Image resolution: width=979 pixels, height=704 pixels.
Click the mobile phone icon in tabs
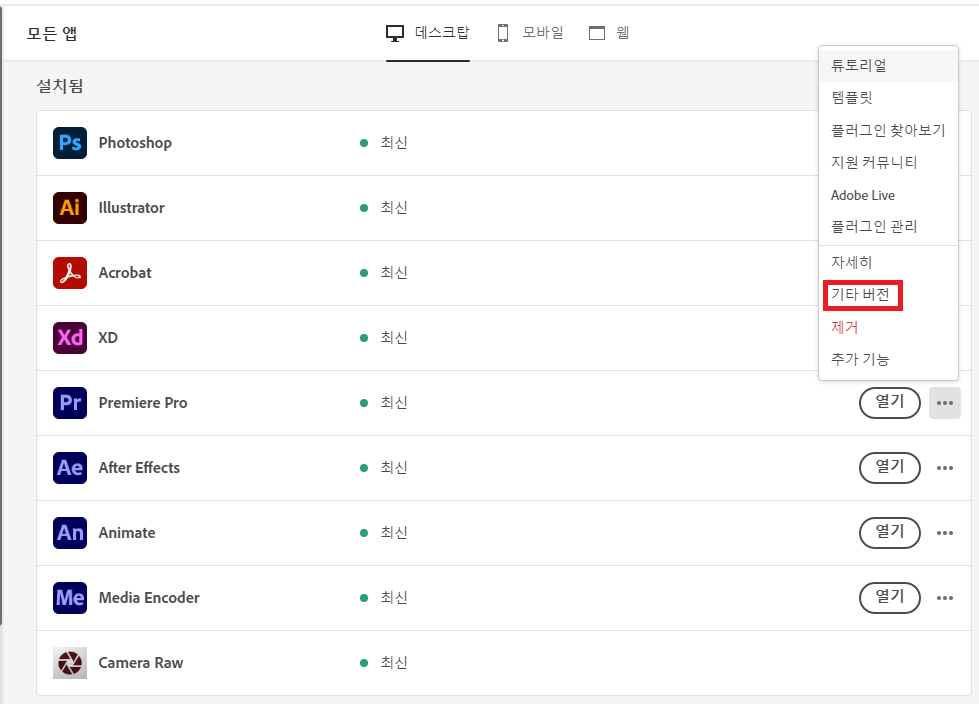point(503,32)
